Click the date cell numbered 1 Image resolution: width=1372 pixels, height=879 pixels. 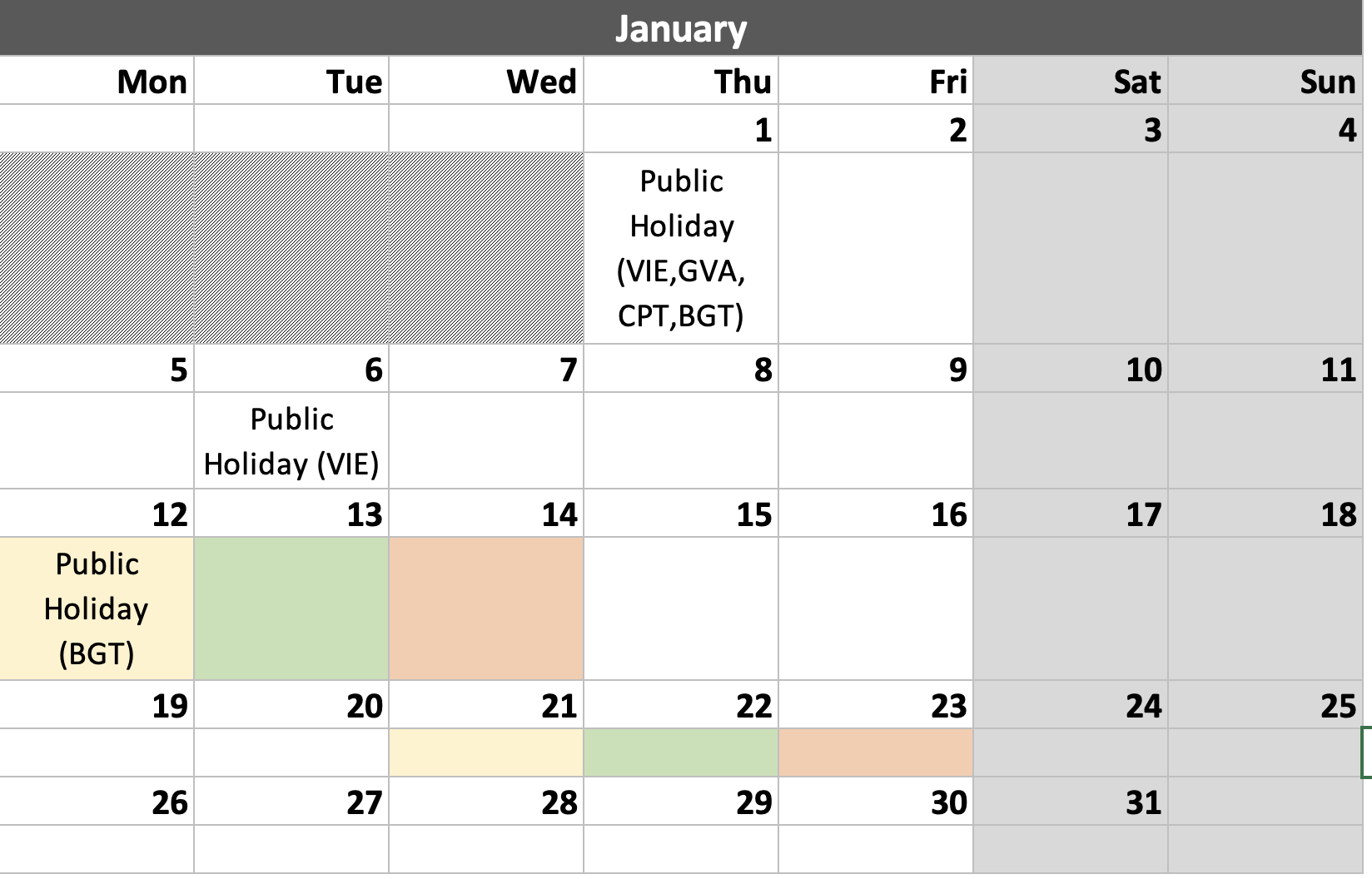pos(681,129)
